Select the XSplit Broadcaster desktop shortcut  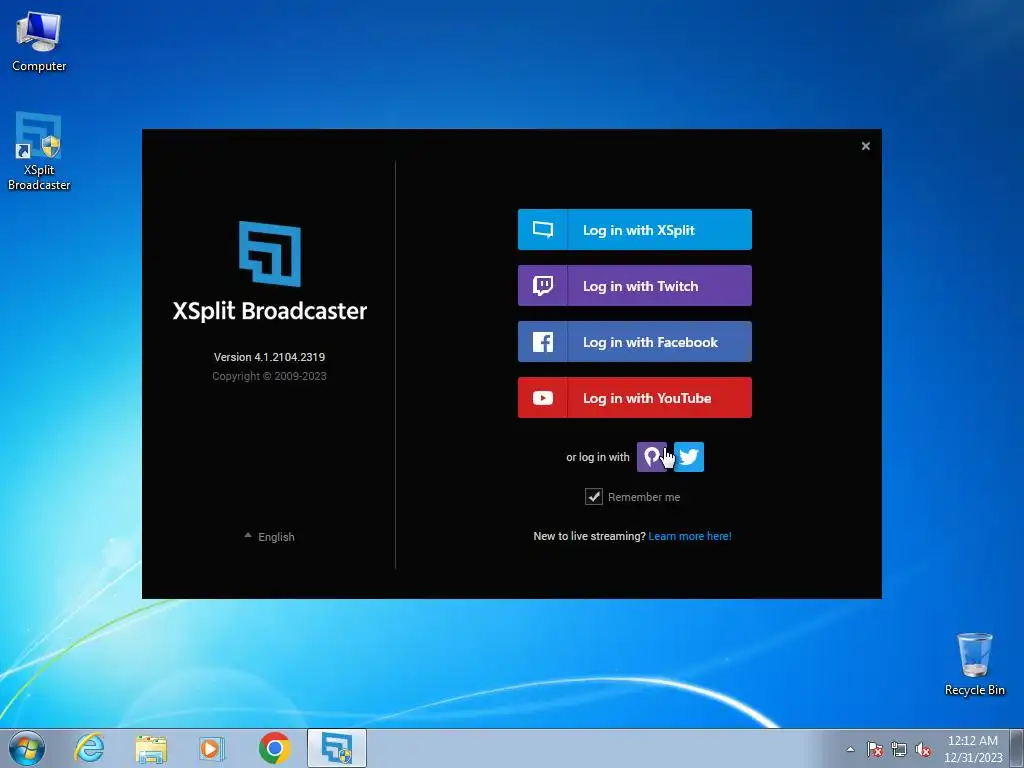(39, 152)
